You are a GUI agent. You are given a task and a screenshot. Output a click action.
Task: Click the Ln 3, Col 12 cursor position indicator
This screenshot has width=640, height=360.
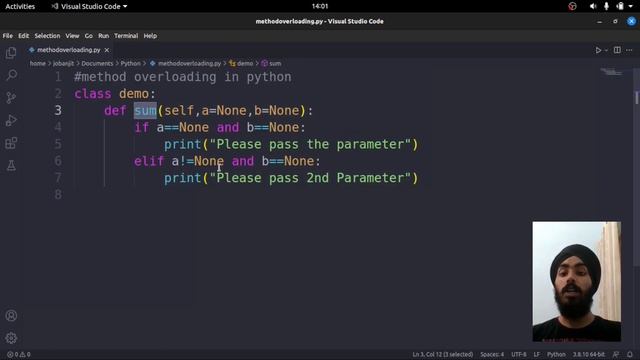click(x=442, y=354)
